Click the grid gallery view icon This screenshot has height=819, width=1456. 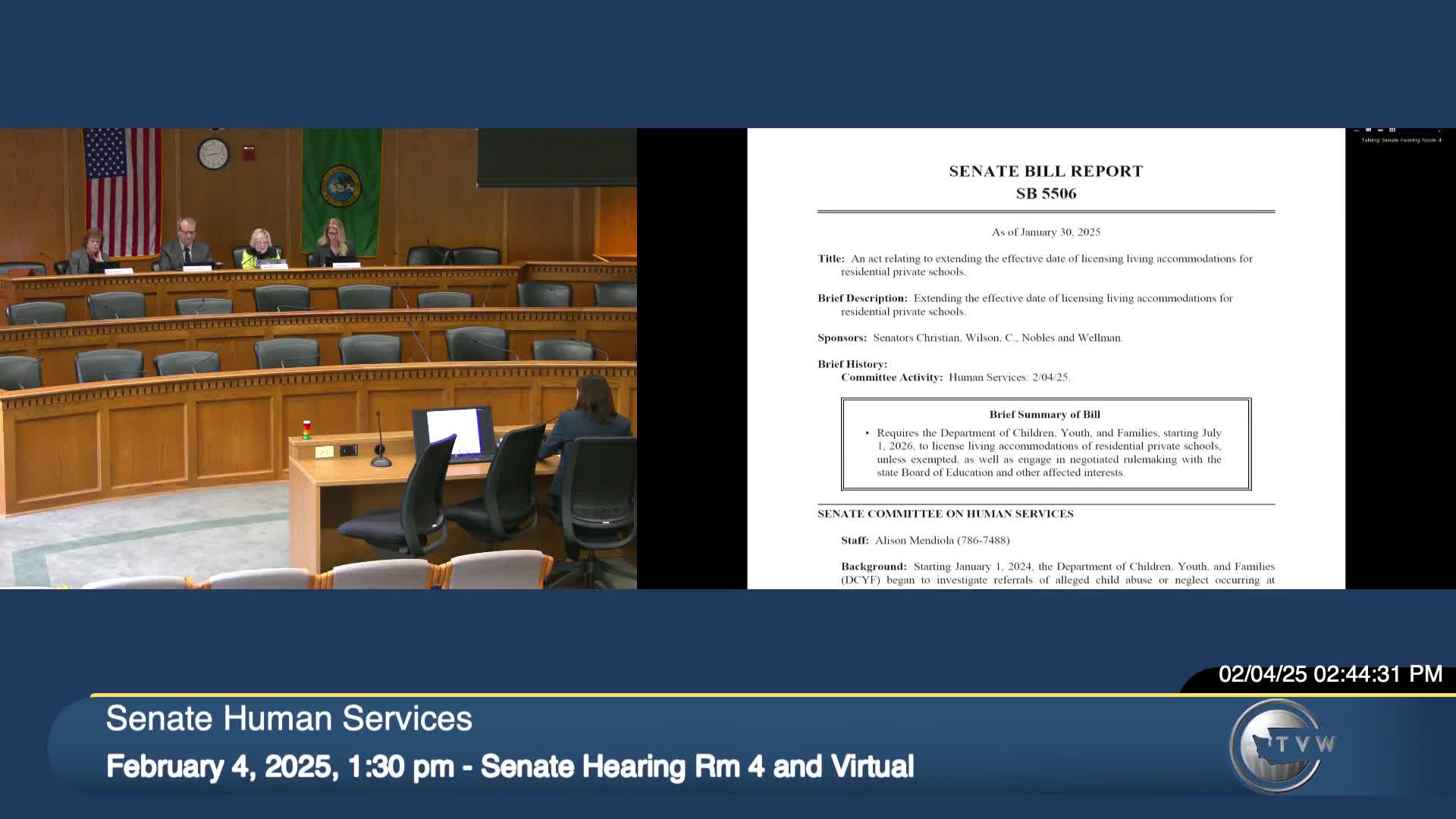pyautogui.click(x=1392, y=130)
